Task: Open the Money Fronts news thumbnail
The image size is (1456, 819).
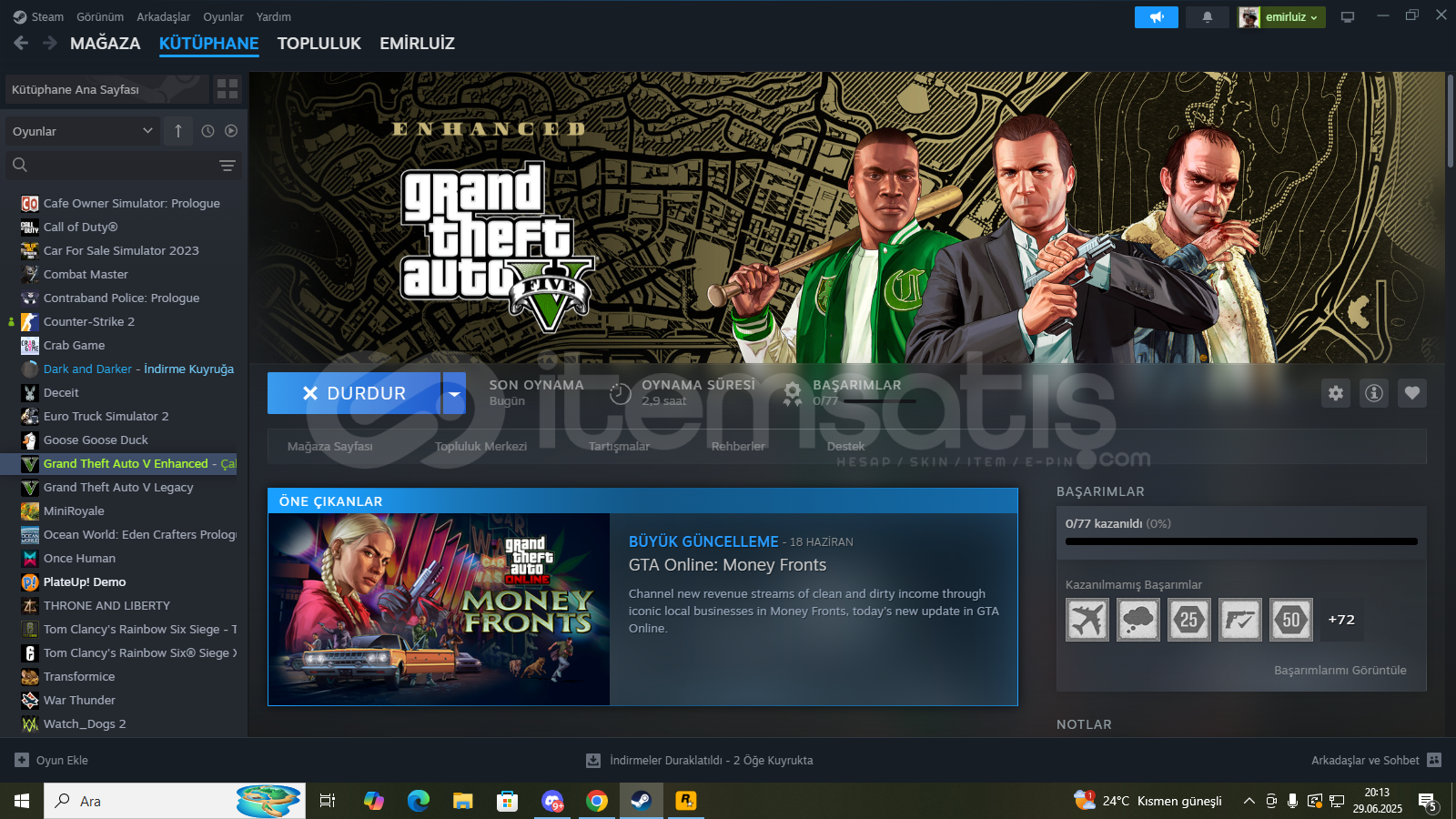Action: [439, 609]
